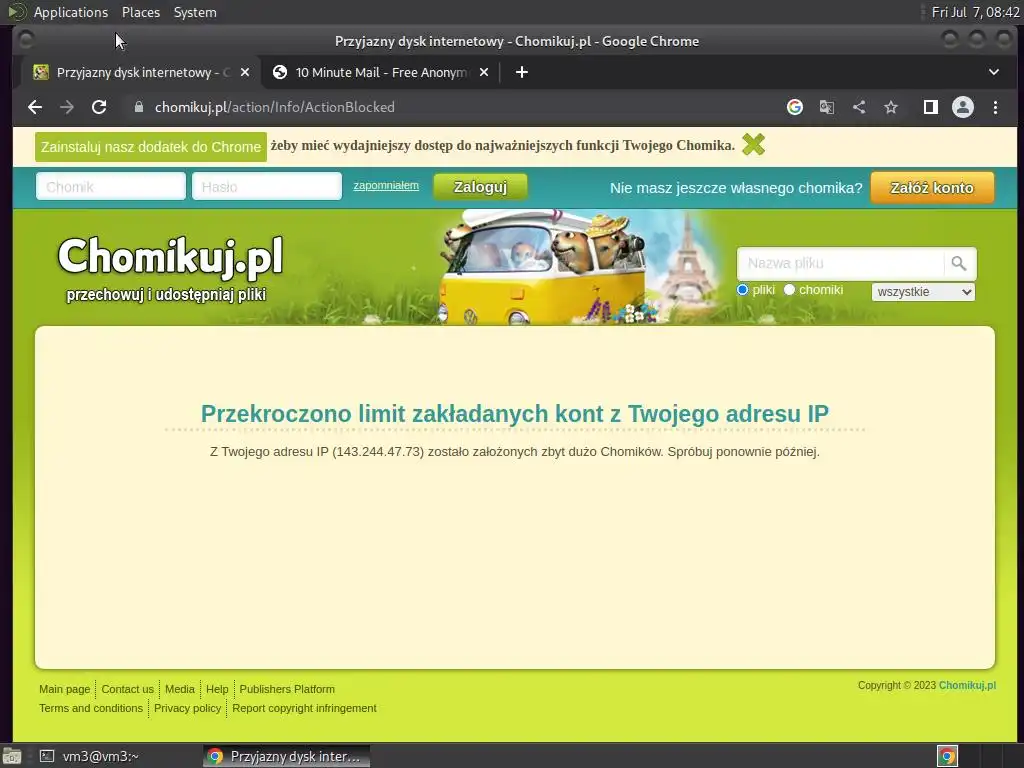The height and width of the screenshot is (768, 1024).
Task: Open the Applications menu
Action: click(71, 12)
